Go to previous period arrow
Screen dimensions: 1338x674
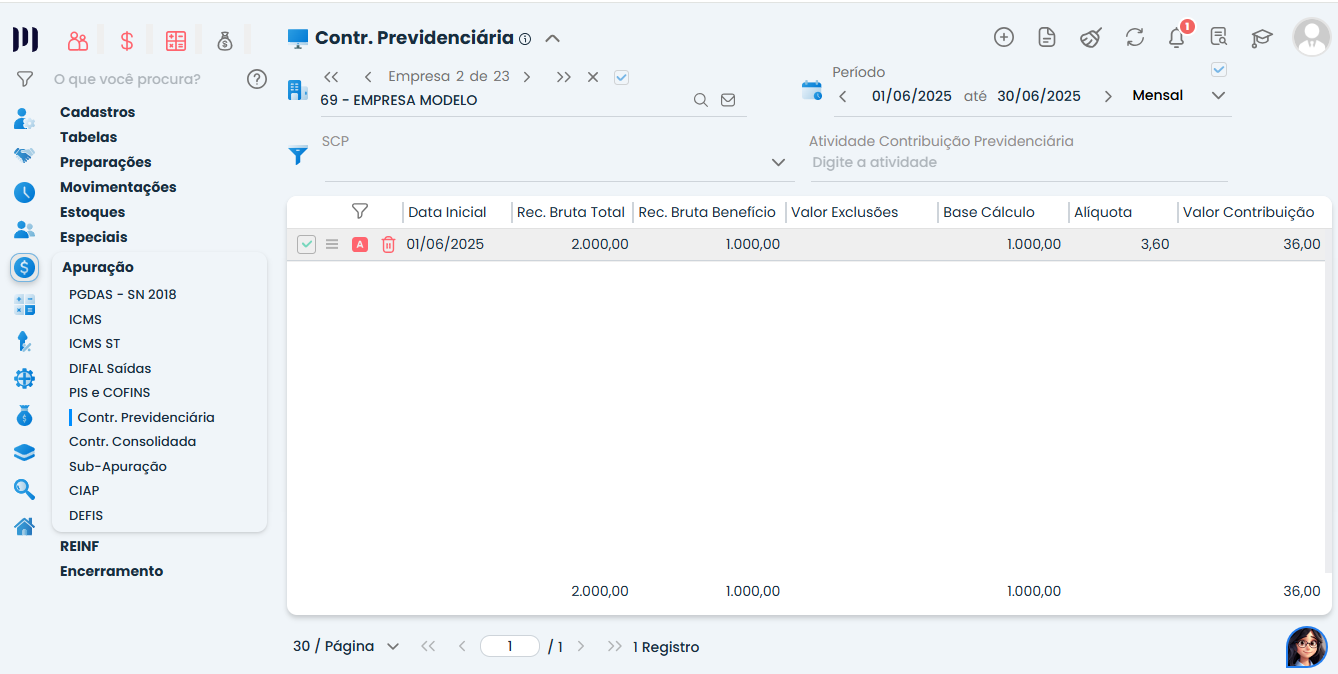click(x=843, y=96)
